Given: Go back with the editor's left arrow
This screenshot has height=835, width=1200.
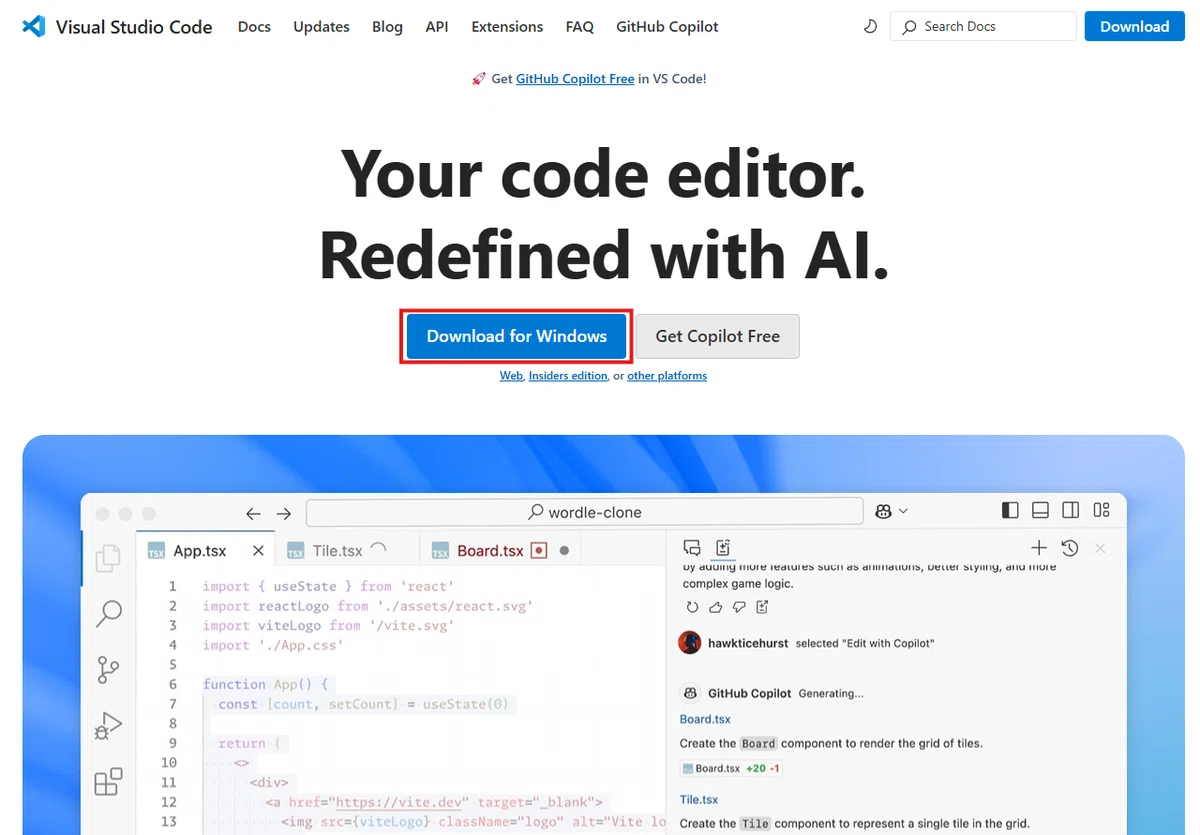Looking at the screenshot, I should click(x=253, y=513).
